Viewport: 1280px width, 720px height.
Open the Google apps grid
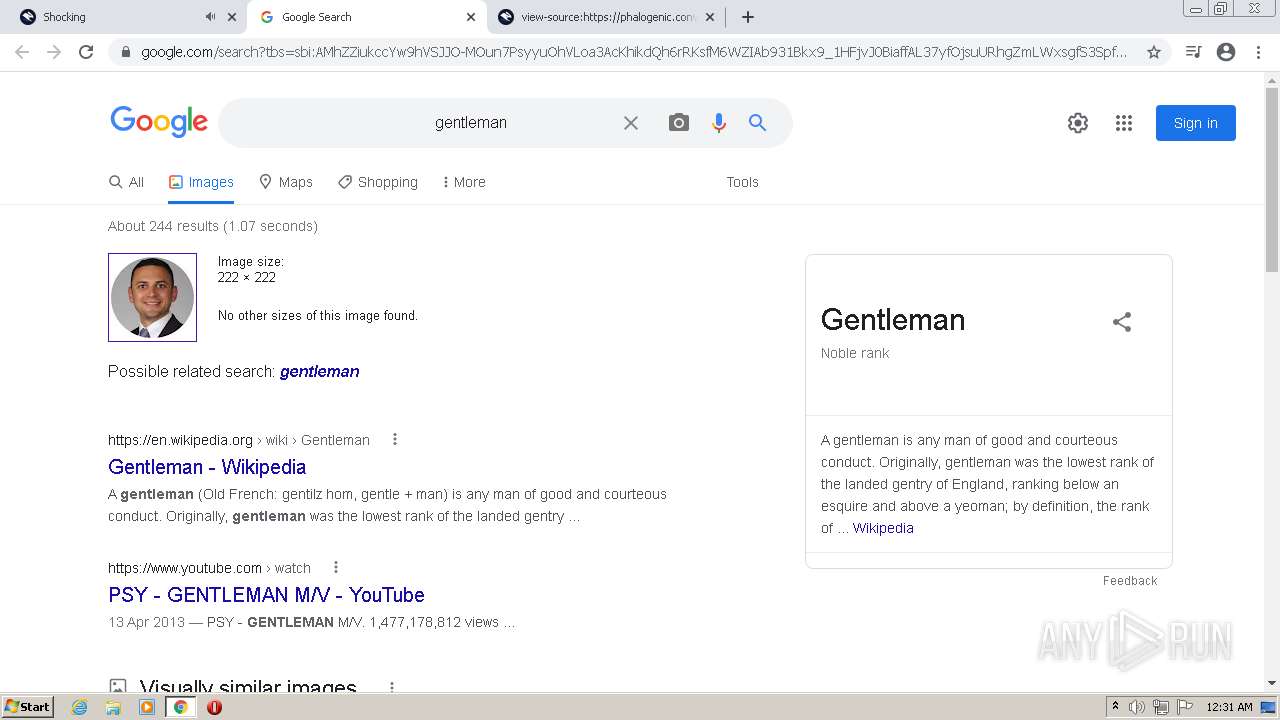click(1124, 123)
